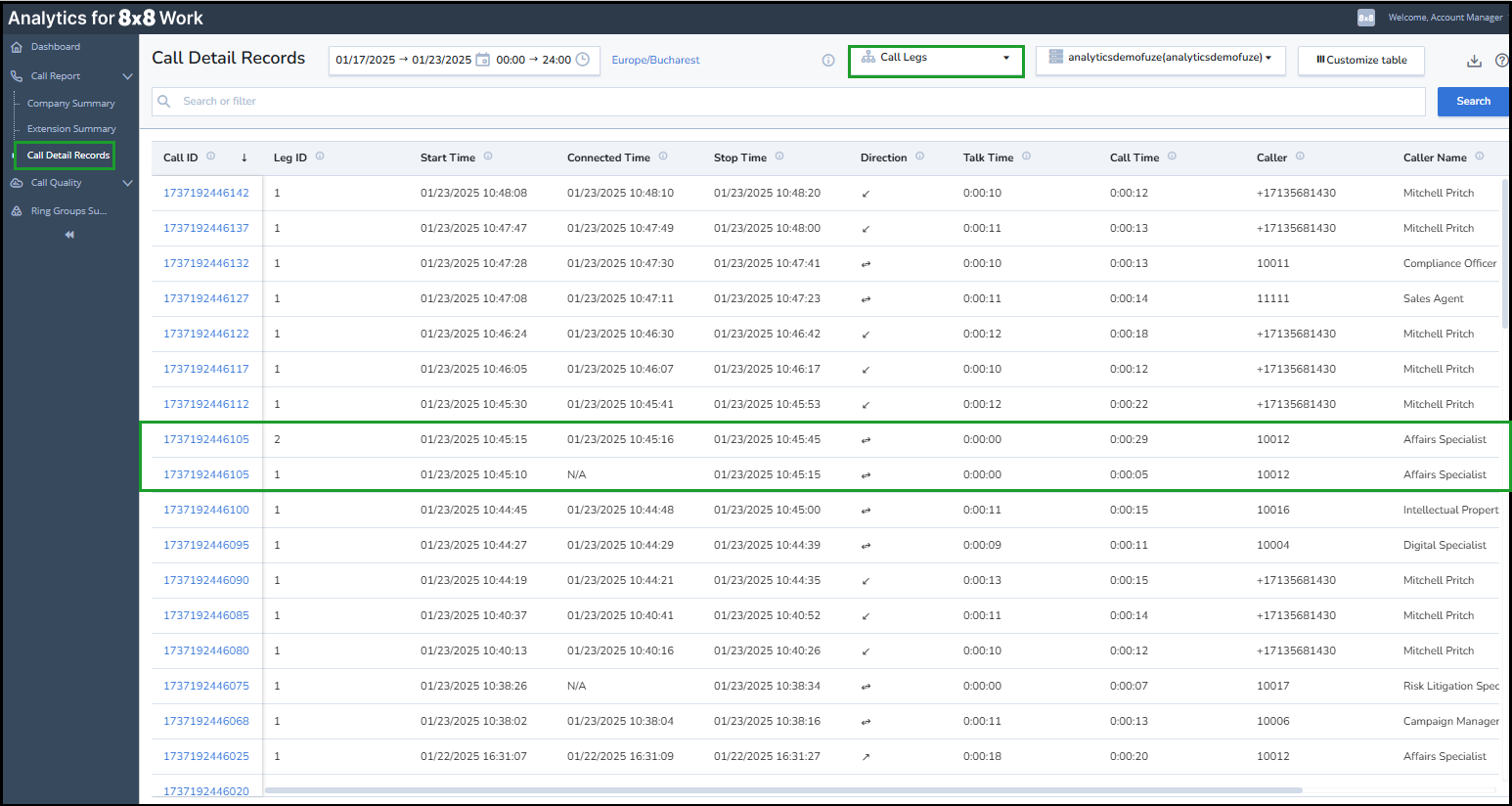Sort by Call ID descending arrow

coord(244,157)
